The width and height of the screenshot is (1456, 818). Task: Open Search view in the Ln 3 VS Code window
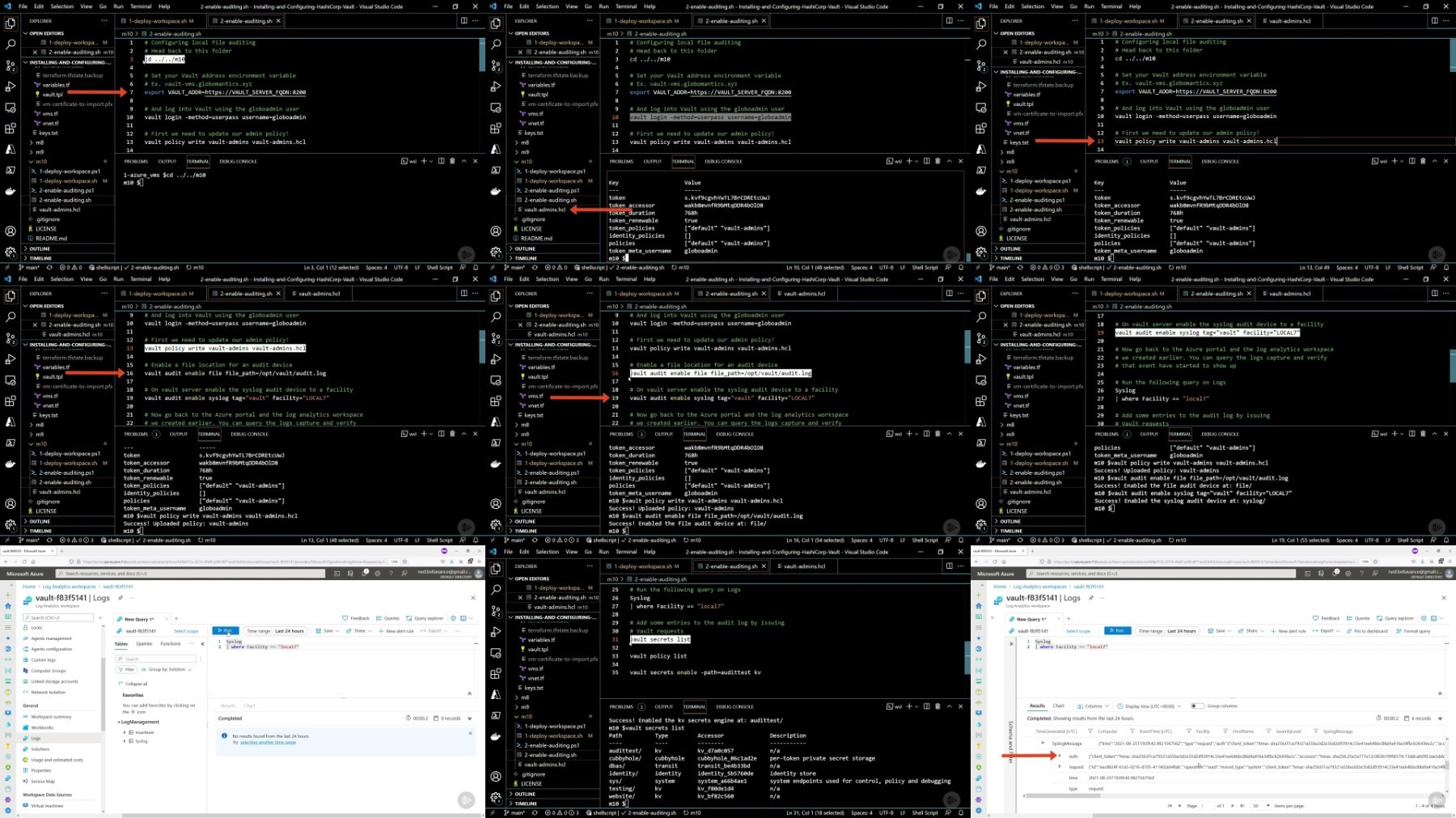click(x=11, y=45)
